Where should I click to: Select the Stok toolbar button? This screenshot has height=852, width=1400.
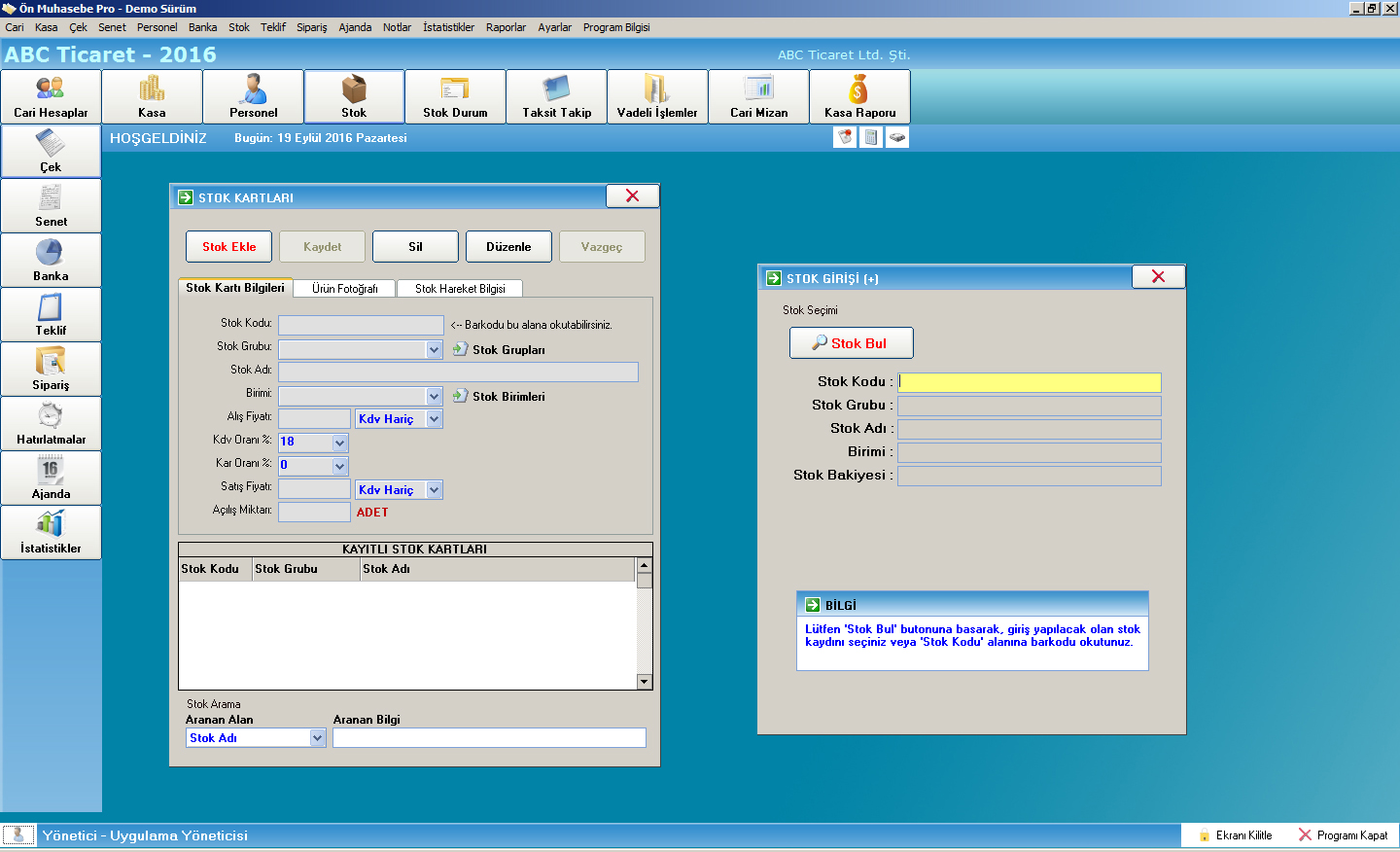click(354, 96)
